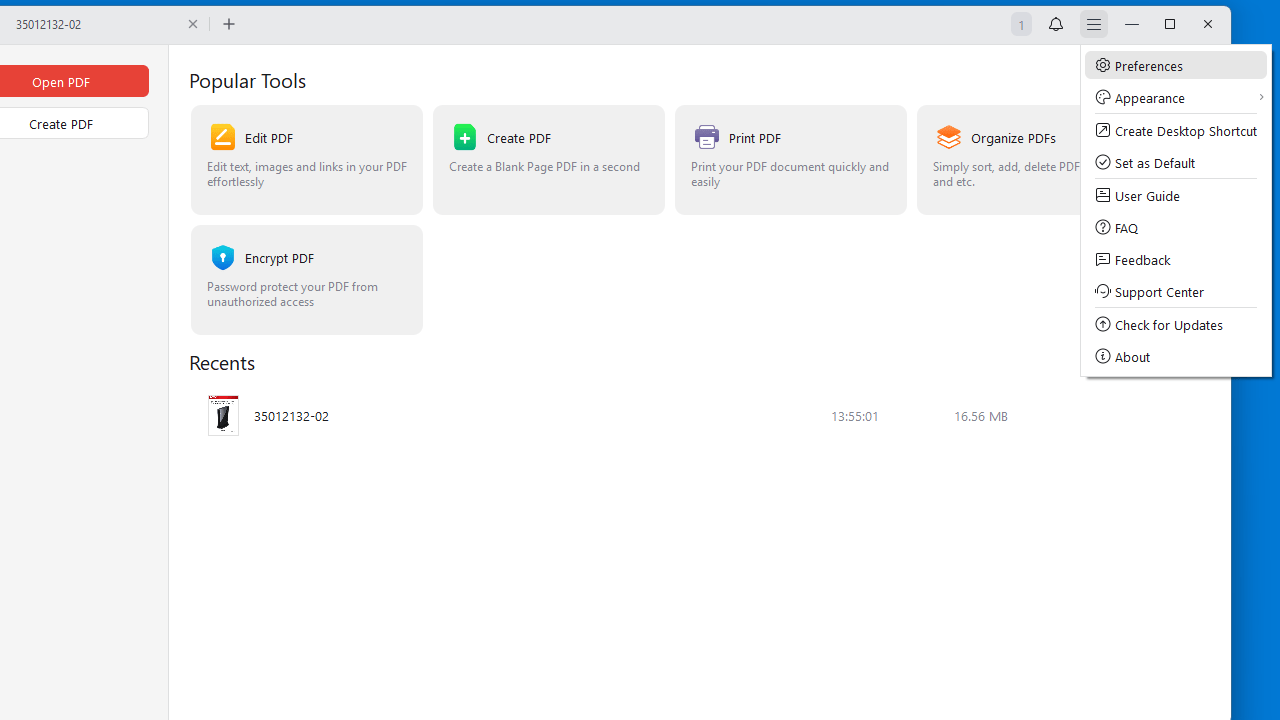Add a new tab with plus icon
Image resolution: width=1280 pixels, height=720 pixels.
[229, 24]
